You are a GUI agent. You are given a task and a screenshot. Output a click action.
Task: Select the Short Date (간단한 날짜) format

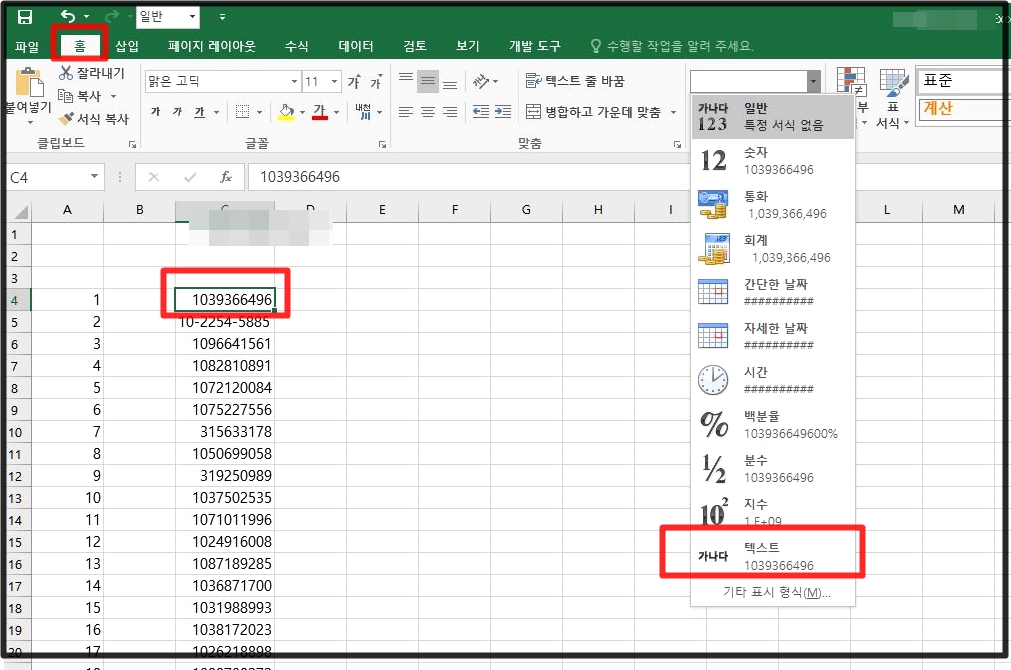click(x=772, y=292)
